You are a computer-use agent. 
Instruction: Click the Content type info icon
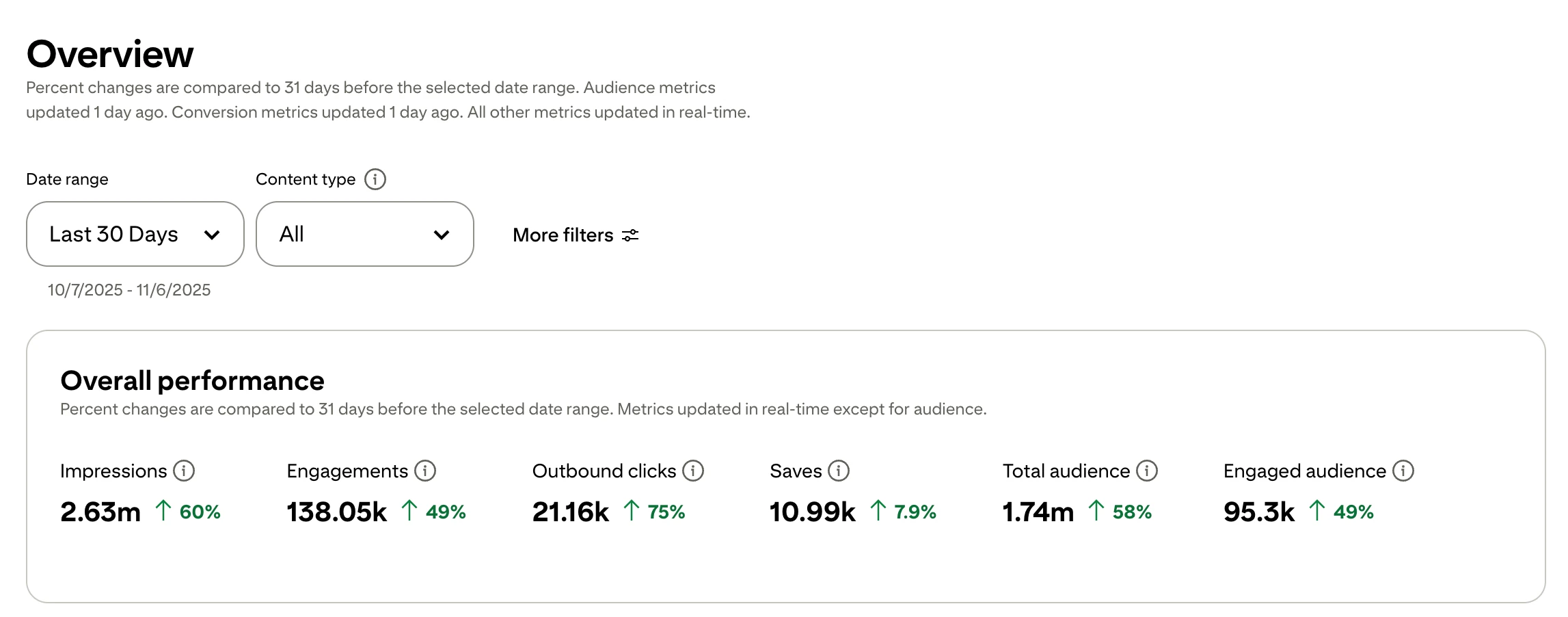(375, 179)
